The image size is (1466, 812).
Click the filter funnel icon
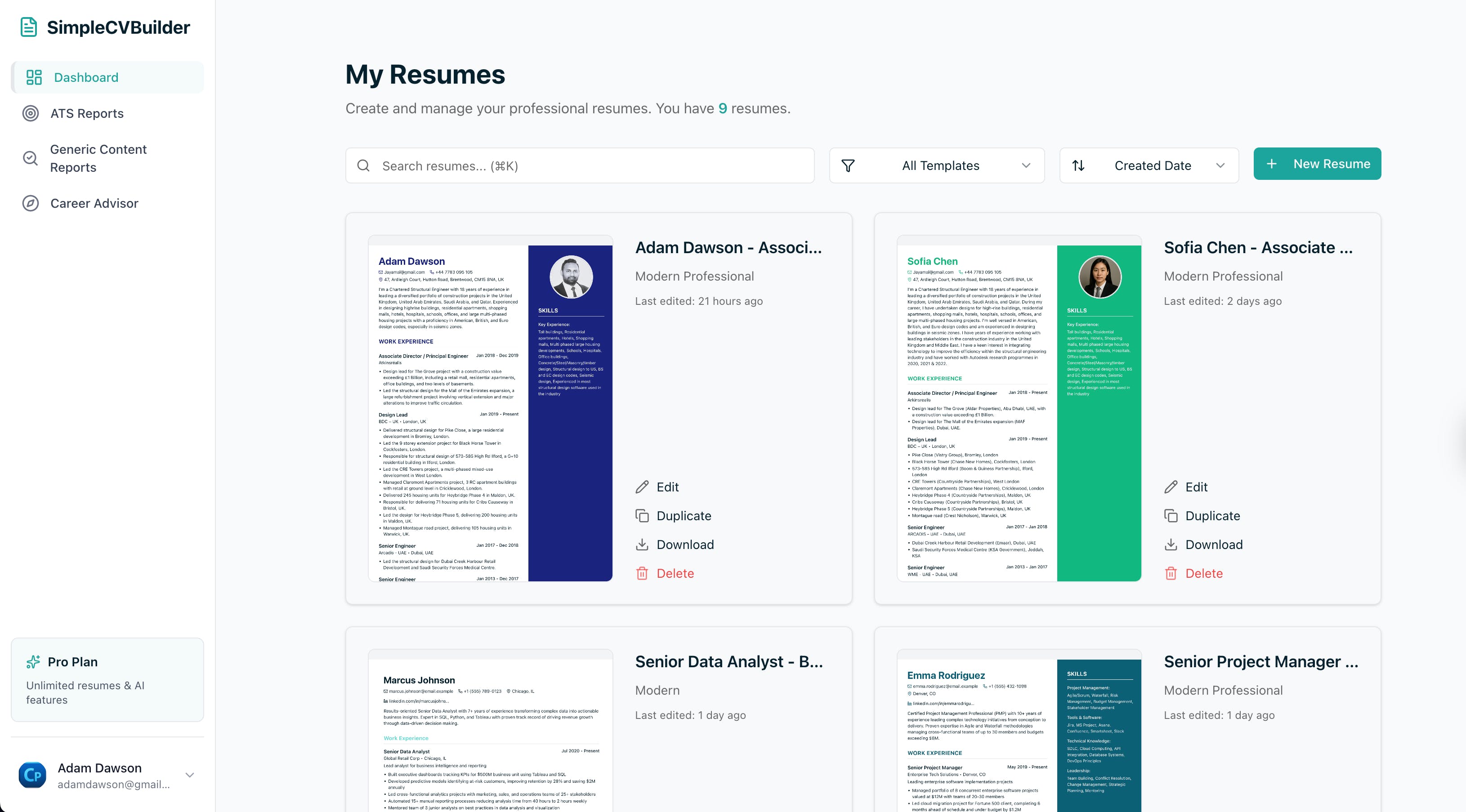click(848, 165)
